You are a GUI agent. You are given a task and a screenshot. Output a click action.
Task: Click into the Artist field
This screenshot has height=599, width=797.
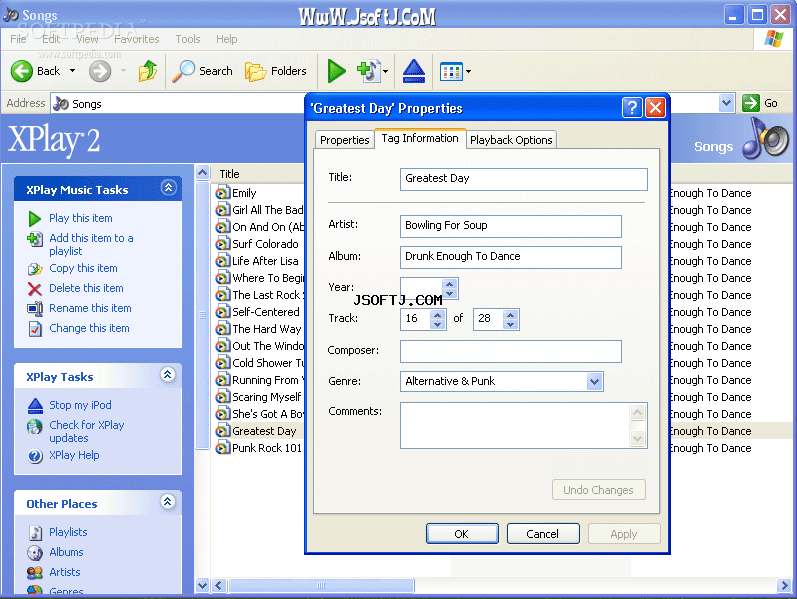coord(510,226)
